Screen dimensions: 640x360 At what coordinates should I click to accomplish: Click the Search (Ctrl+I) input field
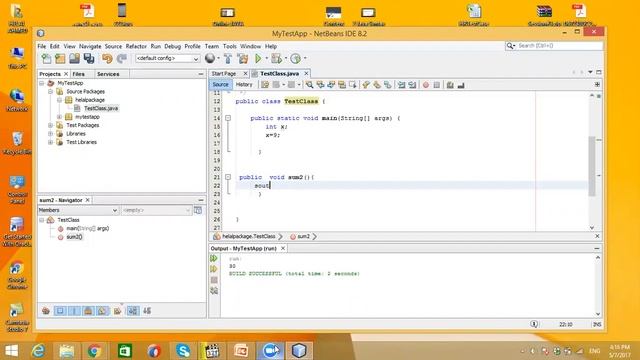[x=559, y=46]
